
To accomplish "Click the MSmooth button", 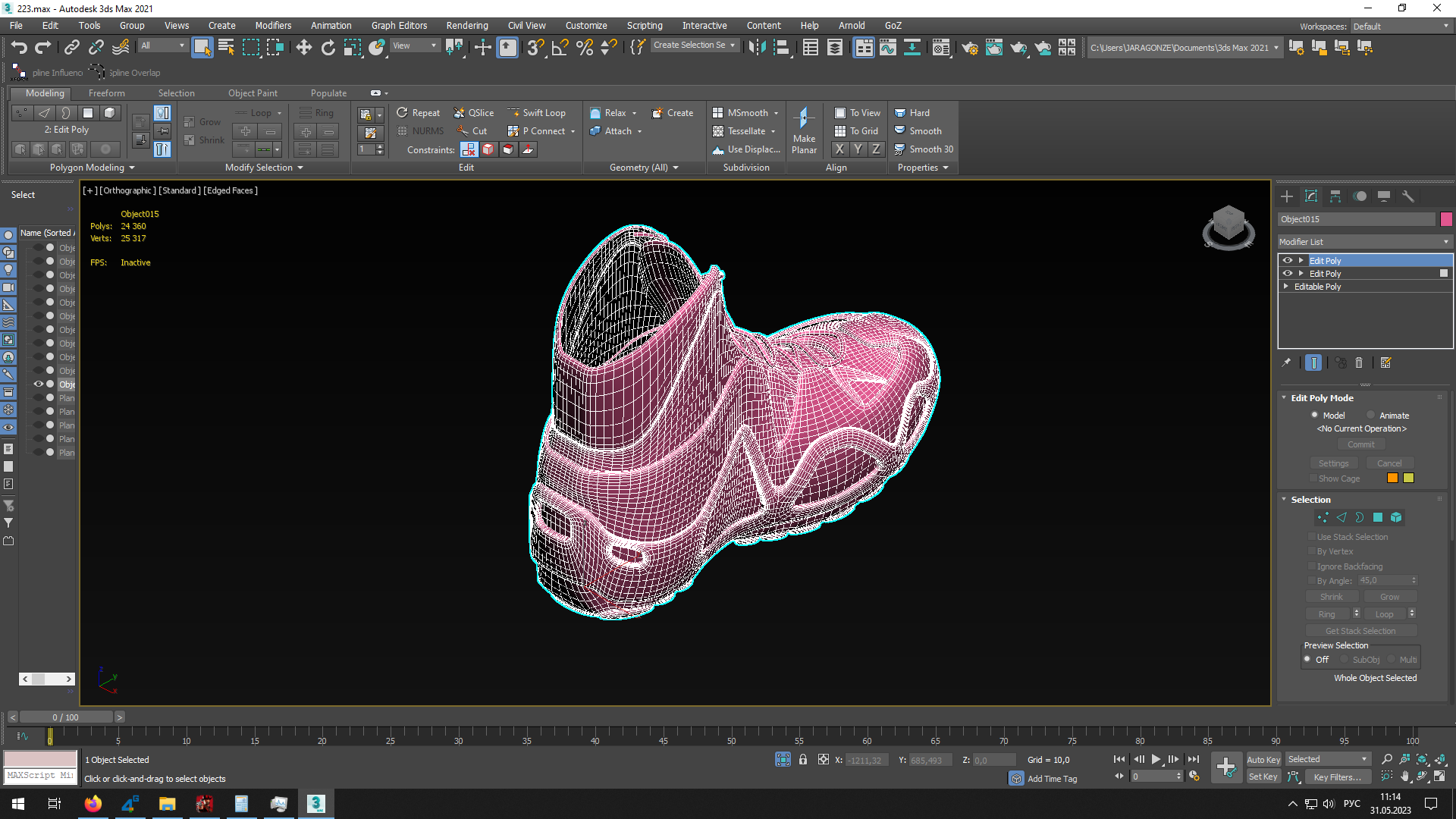I will tap(746, 113).
